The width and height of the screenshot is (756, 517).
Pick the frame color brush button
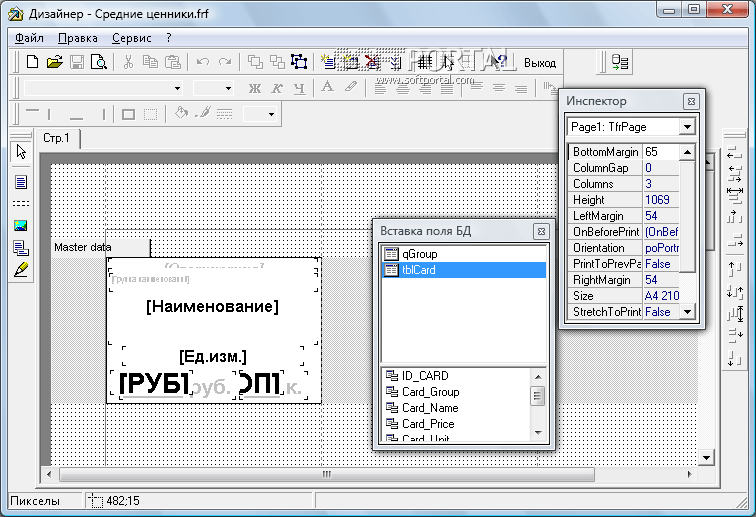coord(203,114)
